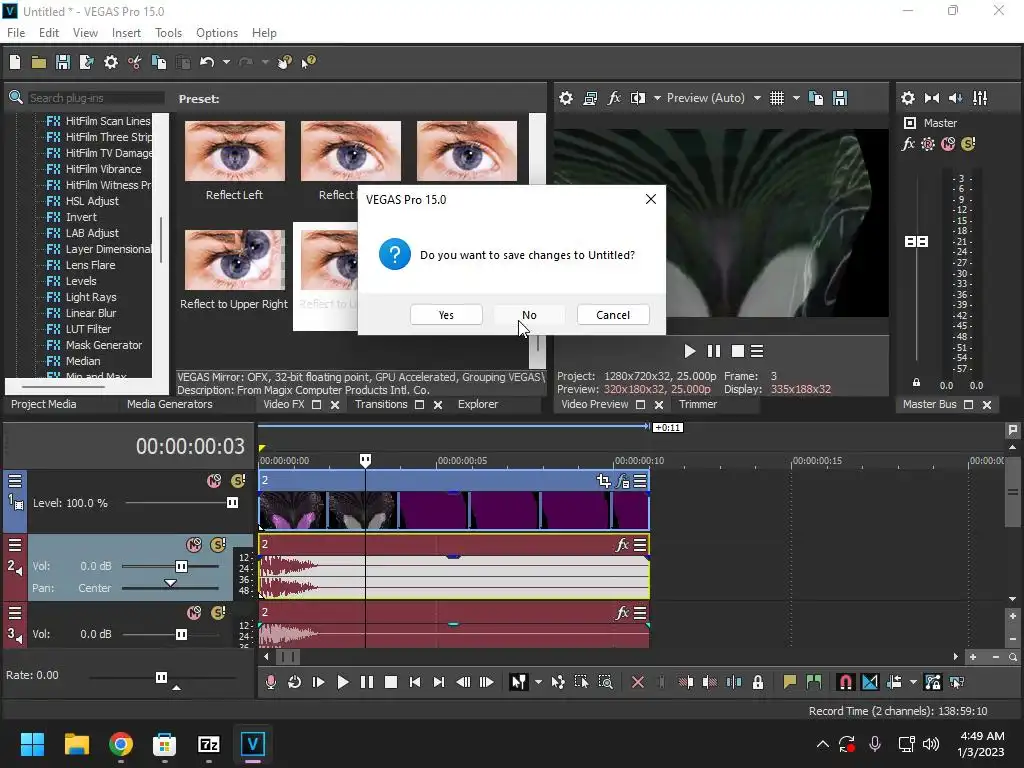Click Cancel in the save dialog
This screenshot has width=1024, height=768.
tap(613, 315)
